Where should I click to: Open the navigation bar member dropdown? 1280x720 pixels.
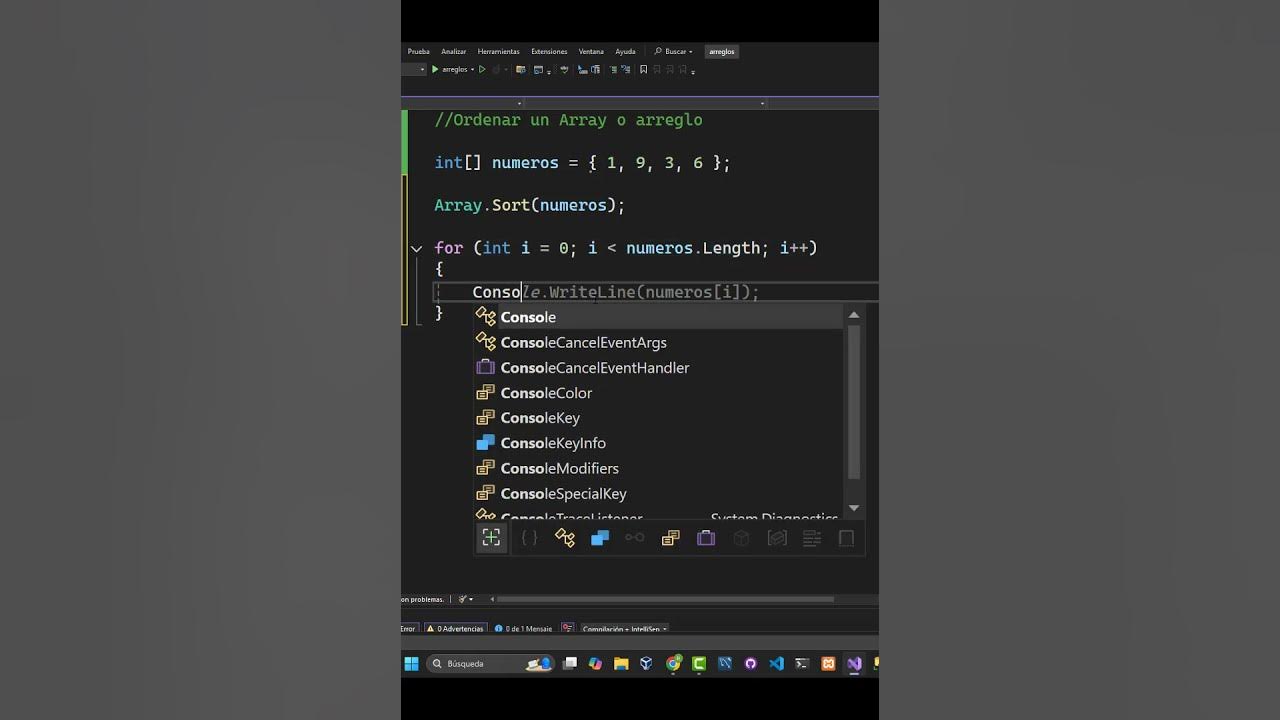762,103
